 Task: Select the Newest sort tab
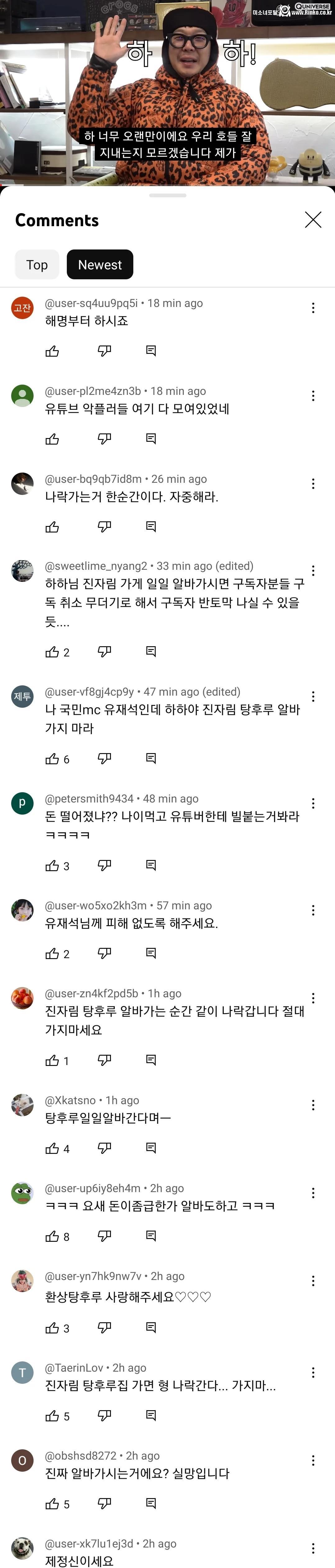[x=100, y=264]
